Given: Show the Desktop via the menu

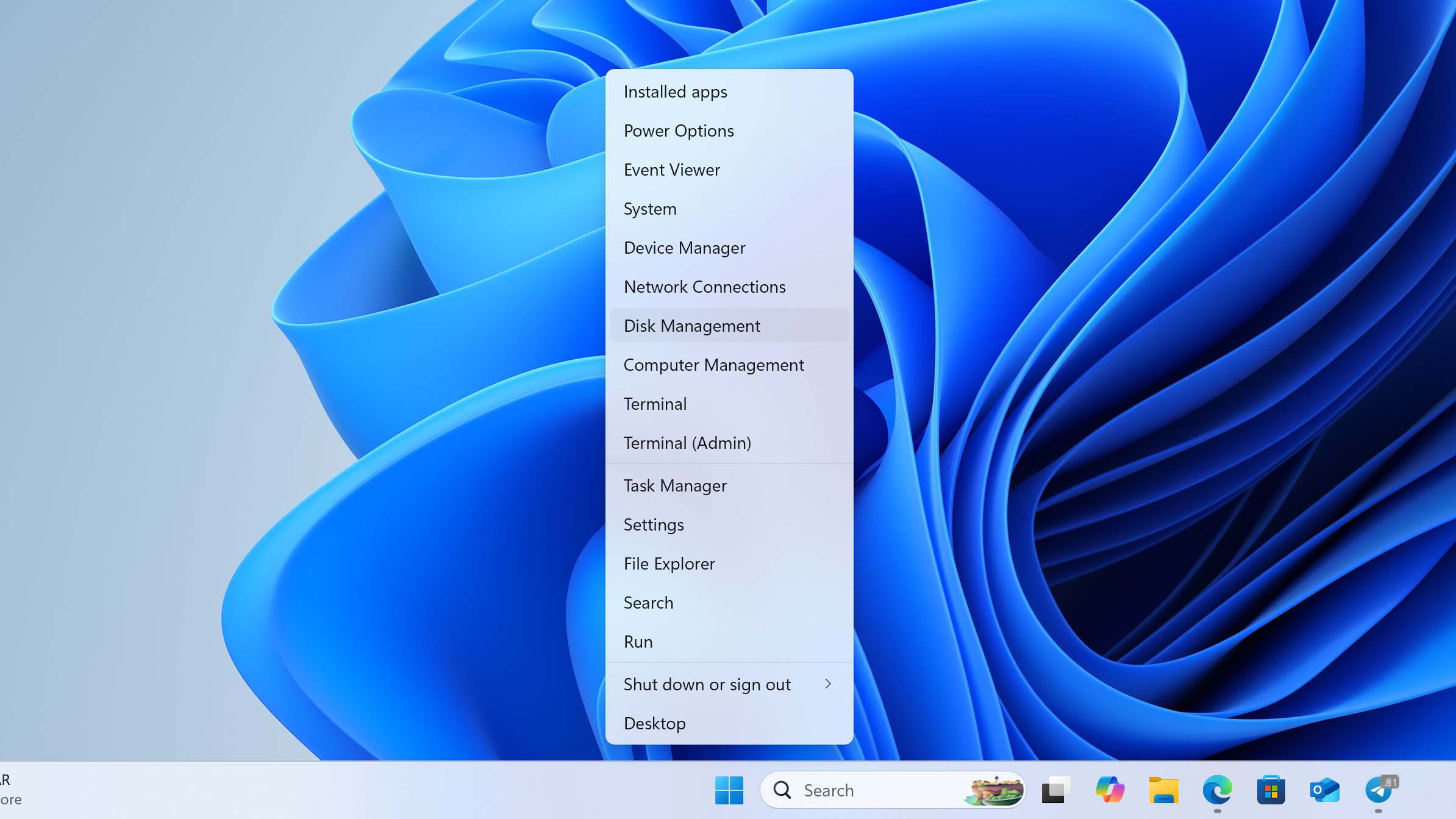Looking at the screenshot, I should pyautogui.click(x=655, y=723).
